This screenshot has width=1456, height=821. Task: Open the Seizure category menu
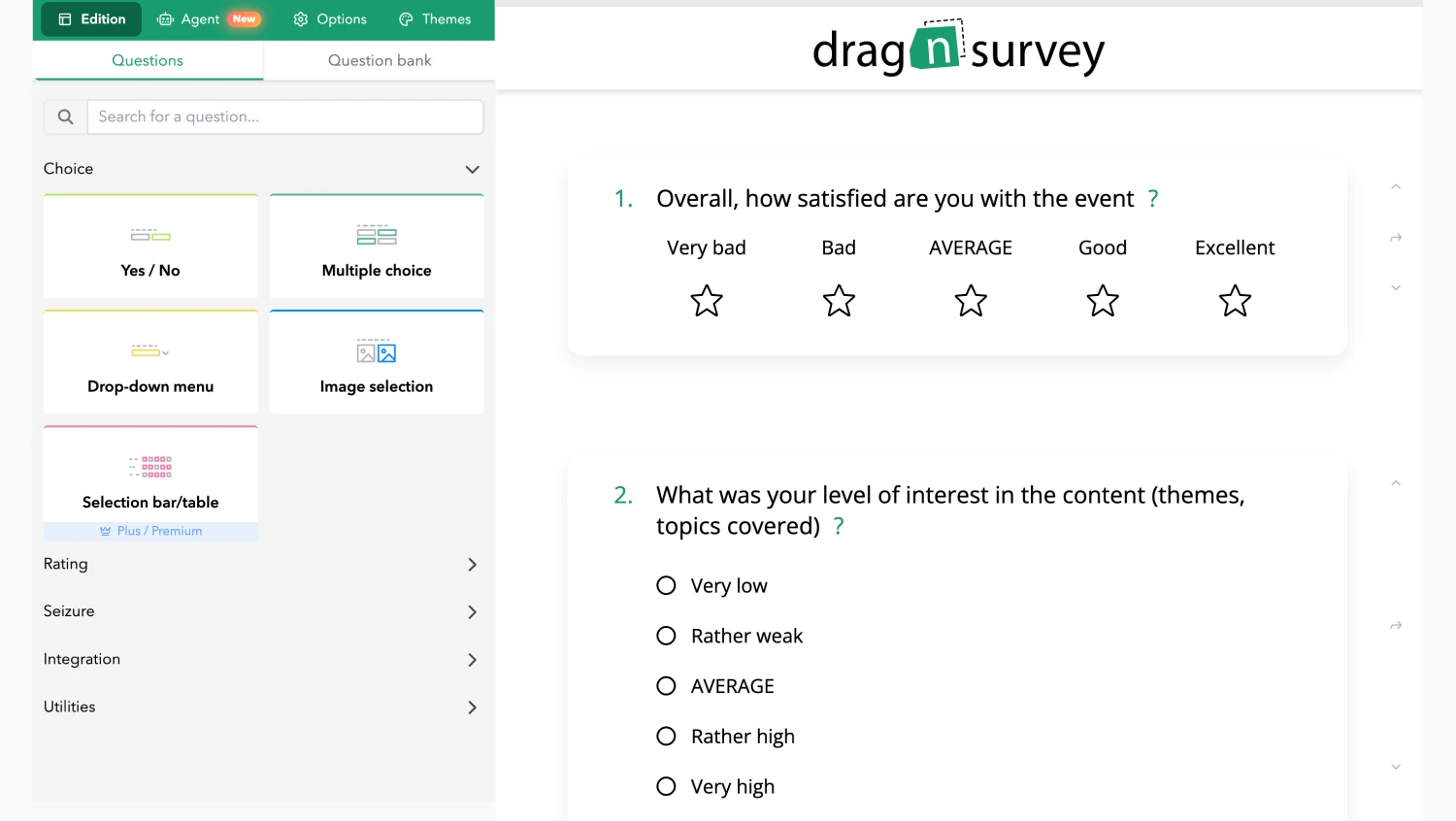click(x=472, y=611)
